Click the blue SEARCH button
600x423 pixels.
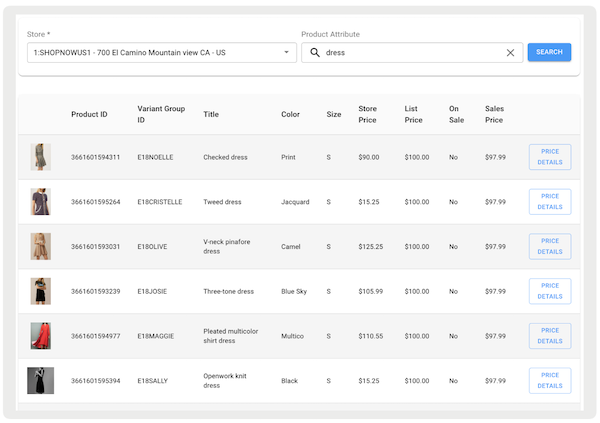tap(549, 52)
